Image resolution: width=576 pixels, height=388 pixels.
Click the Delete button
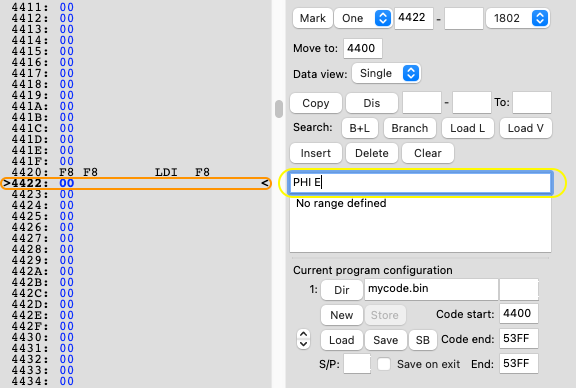(372, 153)
